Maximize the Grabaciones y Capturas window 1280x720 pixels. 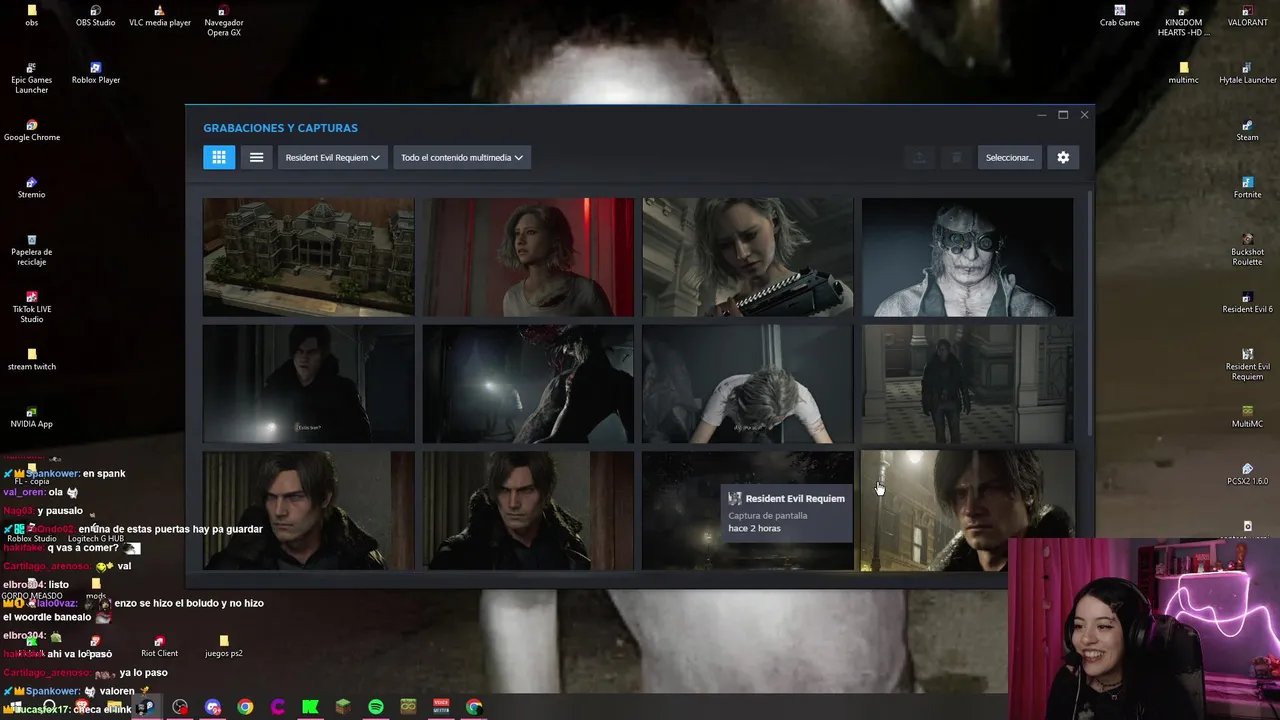click(1063, 115)
